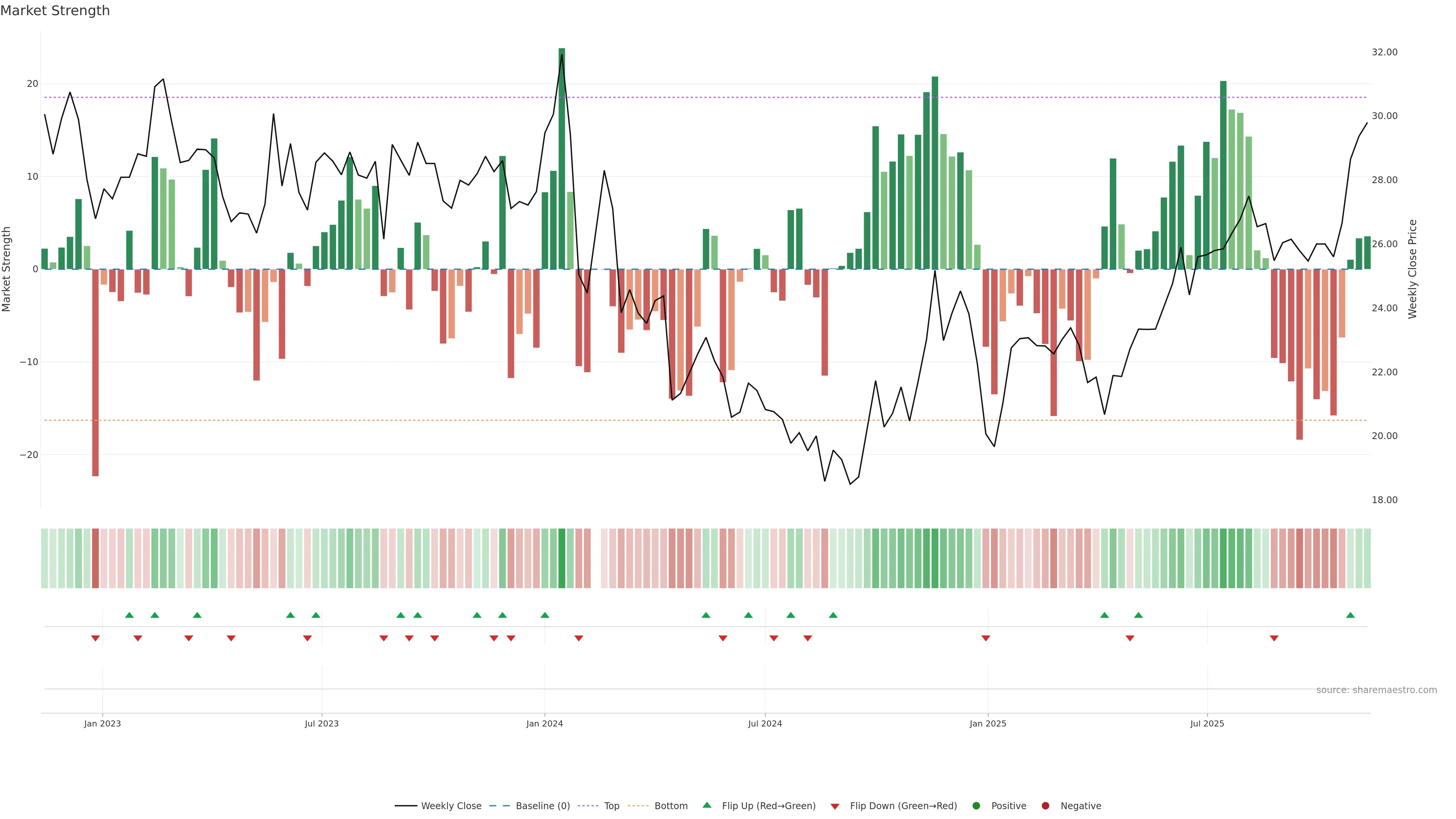Click the red flip-down marker at Jan 2025
Screen dimensions: 1456x819
pos(986,638)
